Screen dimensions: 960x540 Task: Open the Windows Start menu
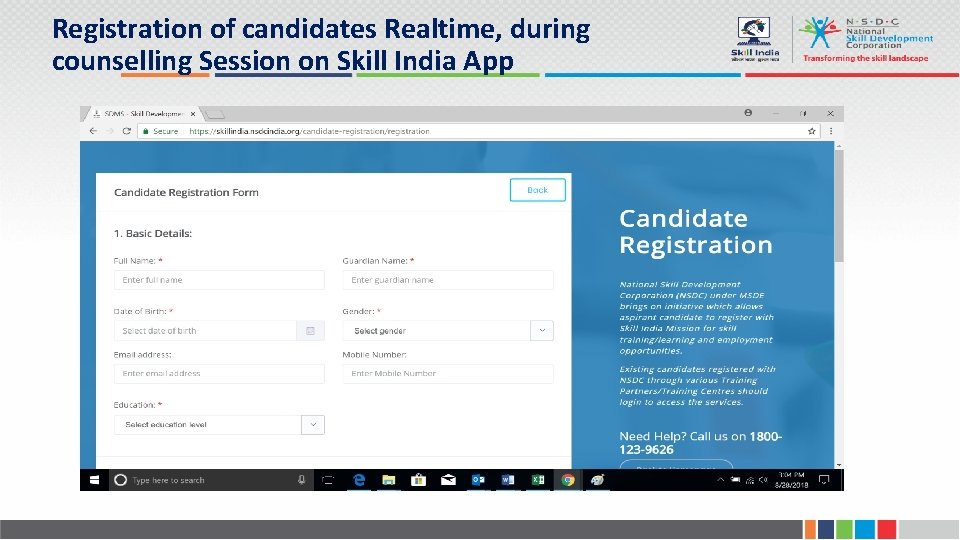coord(94,480)
